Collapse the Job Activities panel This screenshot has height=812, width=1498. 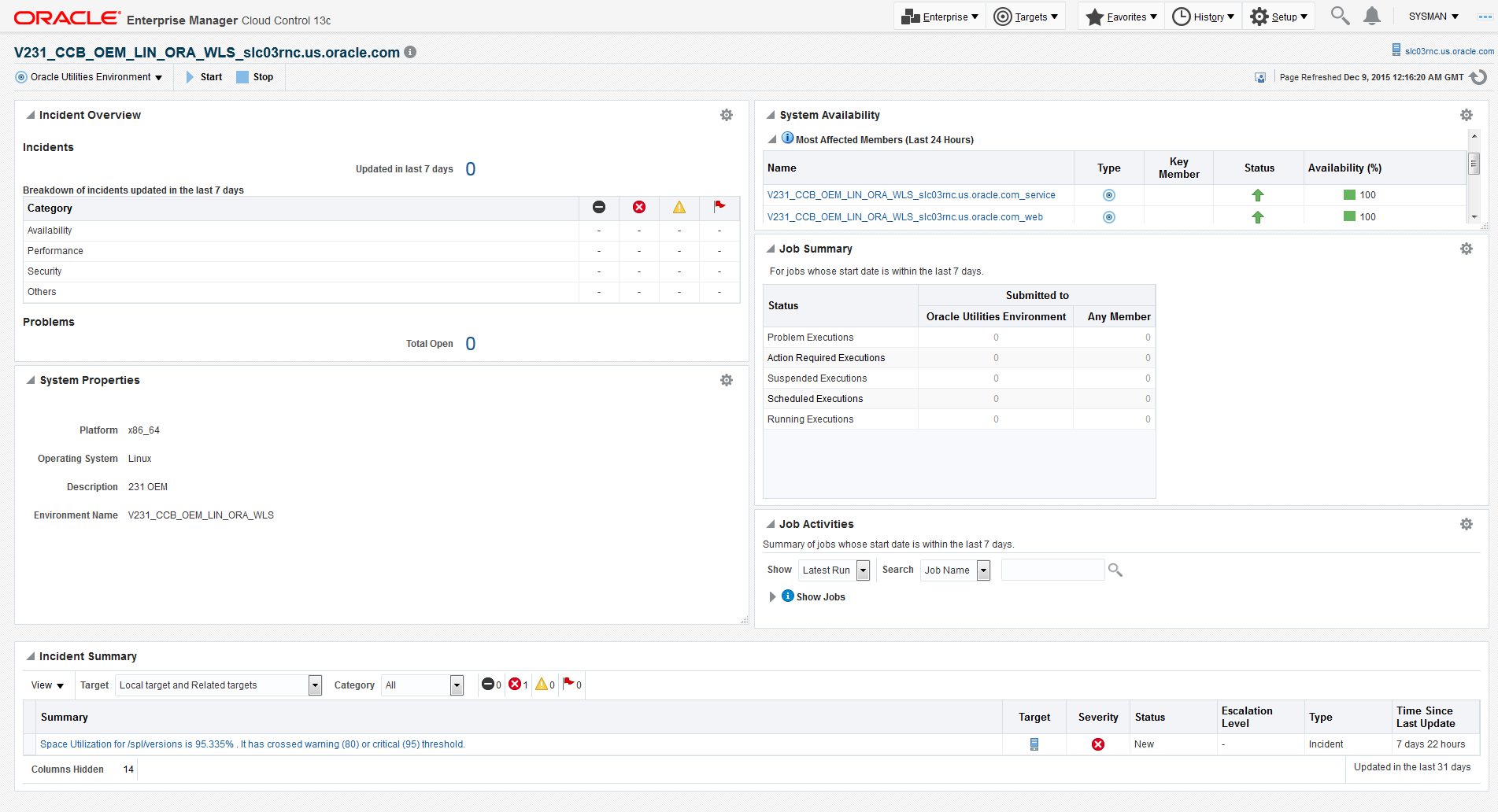771,524
